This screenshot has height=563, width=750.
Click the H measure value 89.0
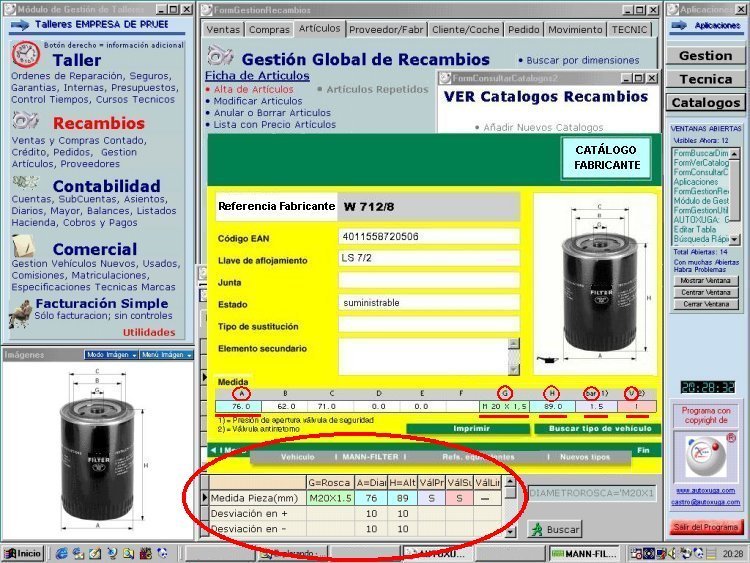pos(551,407)
